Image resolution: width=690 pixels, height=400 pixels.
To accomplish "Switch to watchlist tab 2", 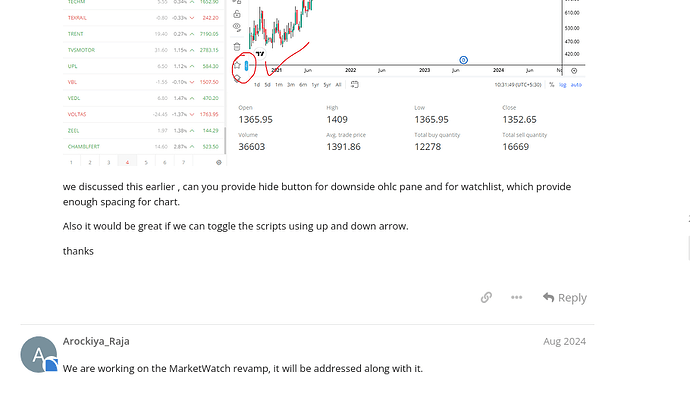I will [89, 161].
